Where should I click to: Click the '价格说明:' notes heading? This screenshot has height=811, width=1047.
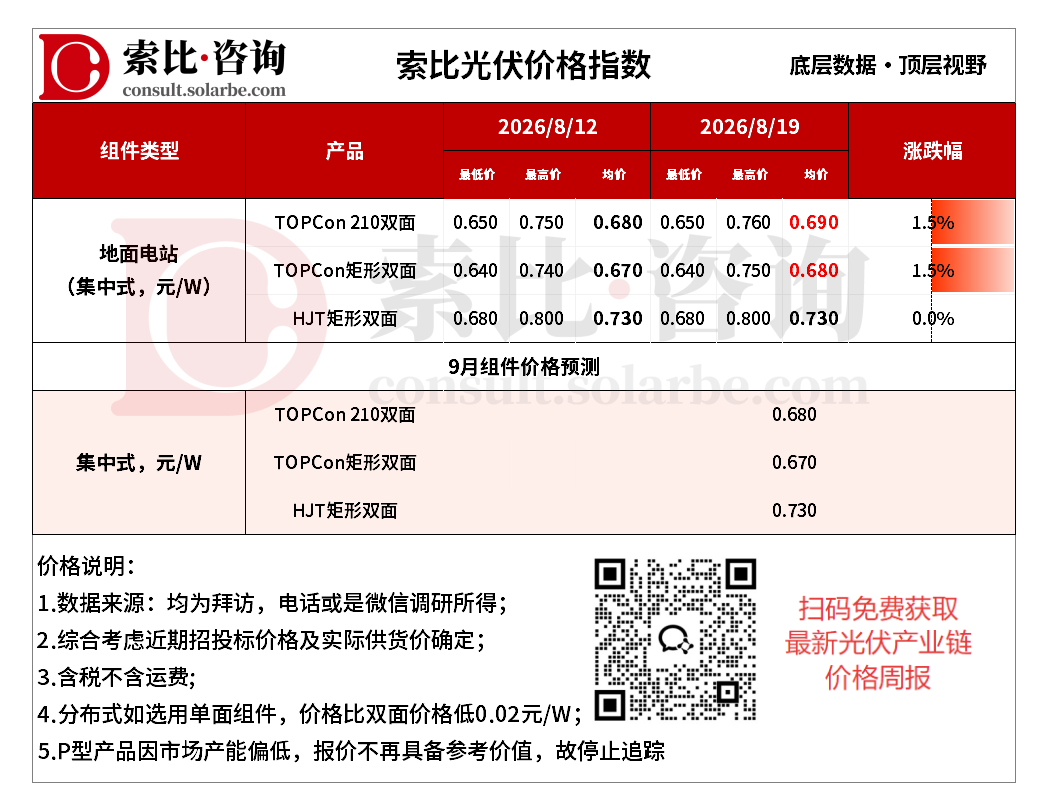click(85, 566)
